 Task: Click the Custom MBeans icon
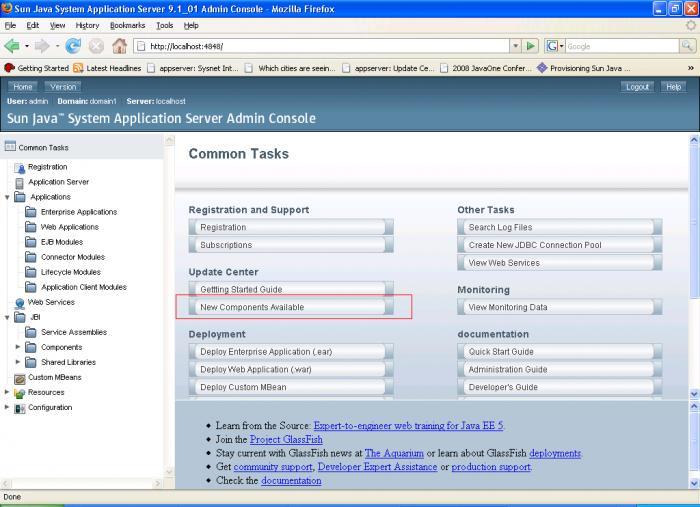(x=20, y=377)
